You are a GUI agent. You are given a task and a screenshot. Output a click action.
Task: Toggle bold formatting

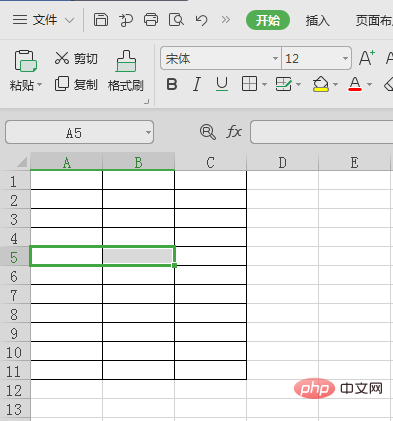pos(172,84)
